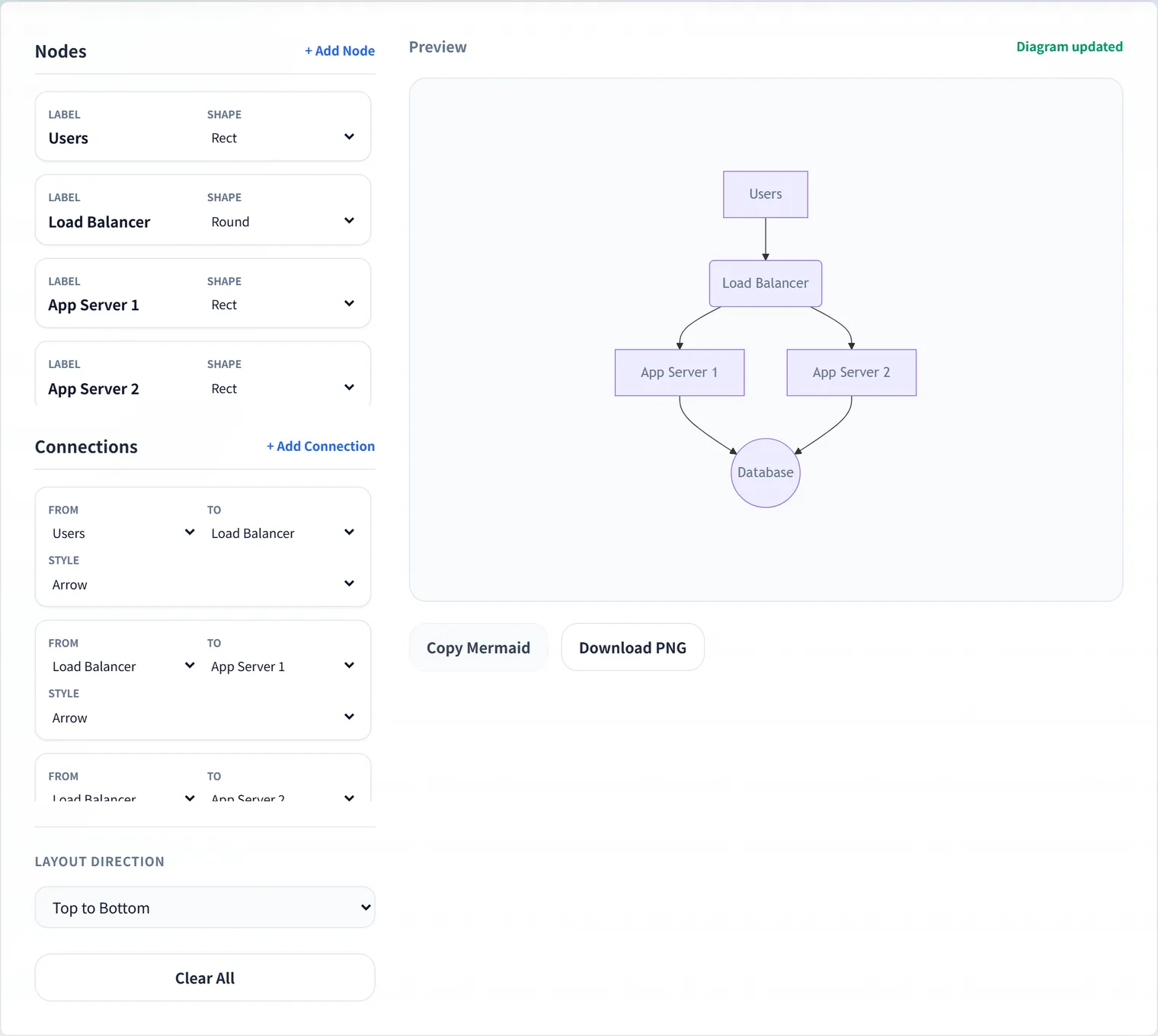Open From dropdown of second connection
Viewport: 1158px width, 1036px height.
click(x=123, y=667)
